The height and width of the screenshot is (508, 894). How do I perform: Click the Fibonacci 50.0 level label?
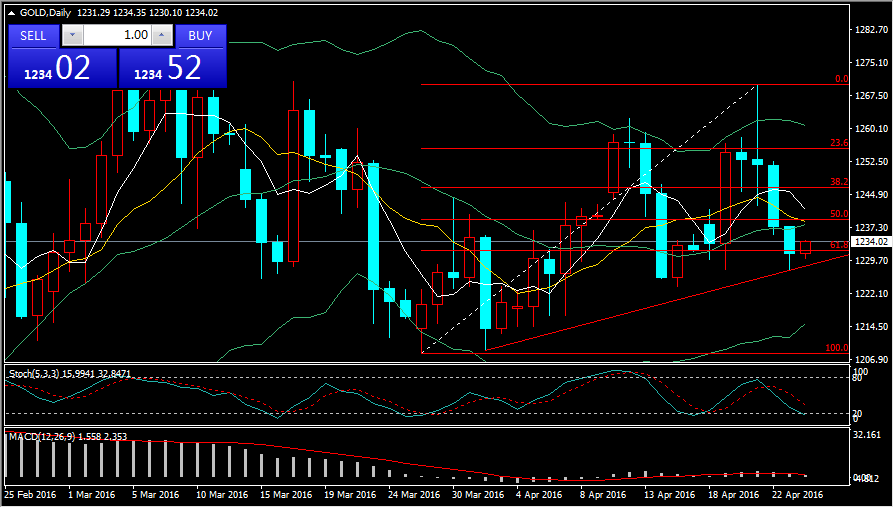pyautogui.click(x=839, y=214)
